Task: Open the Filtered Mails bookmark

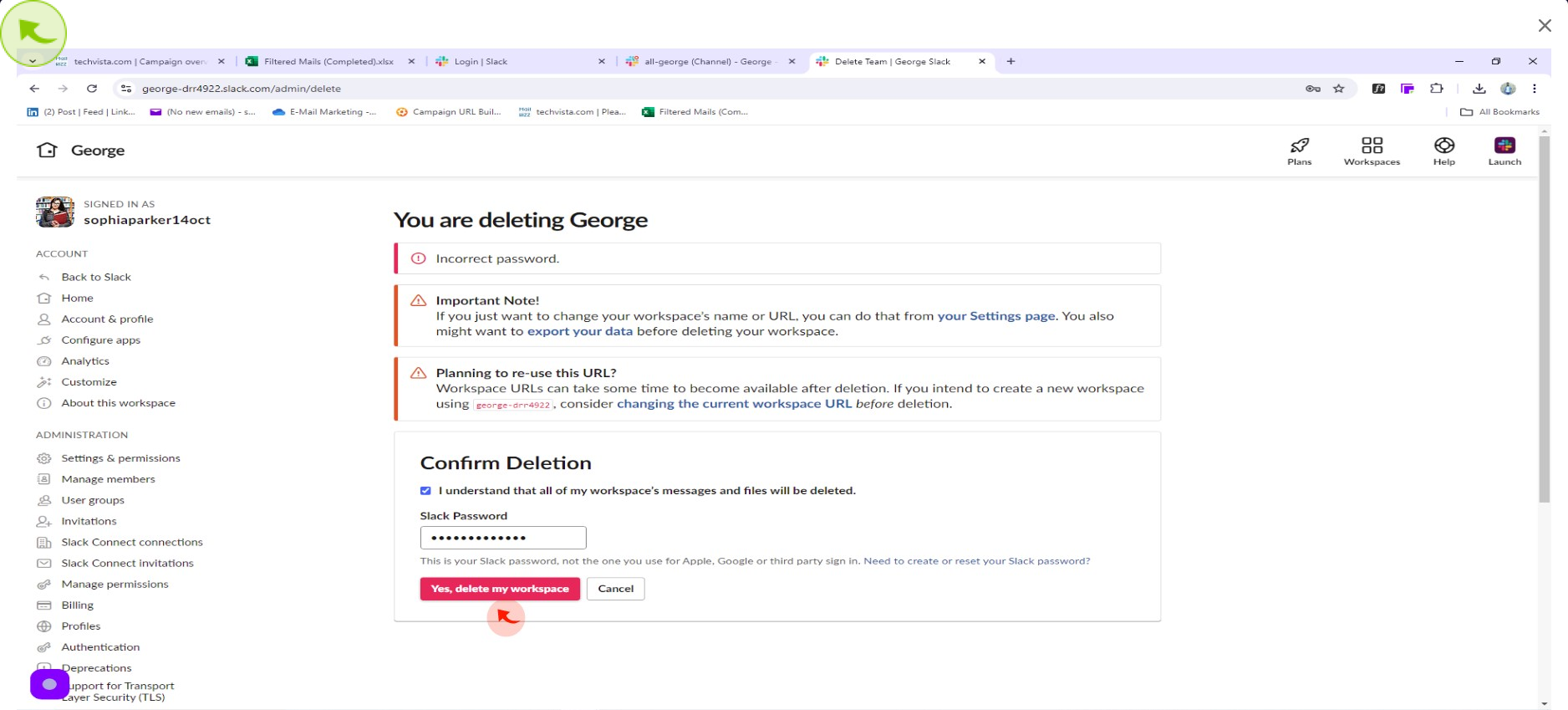Action: point(695,111)
